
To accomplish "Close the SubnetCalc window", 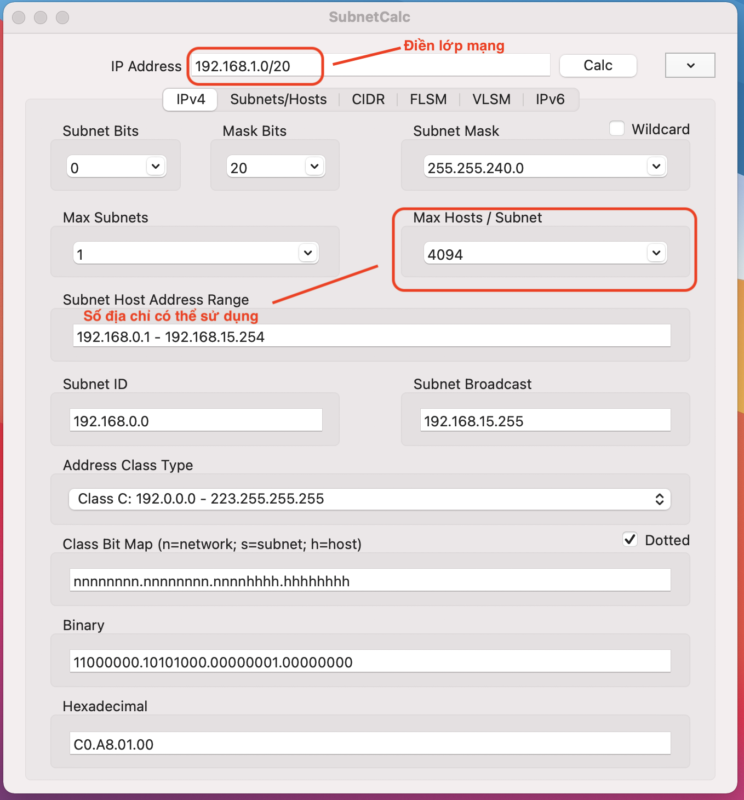I will click(x=19, y=17).
